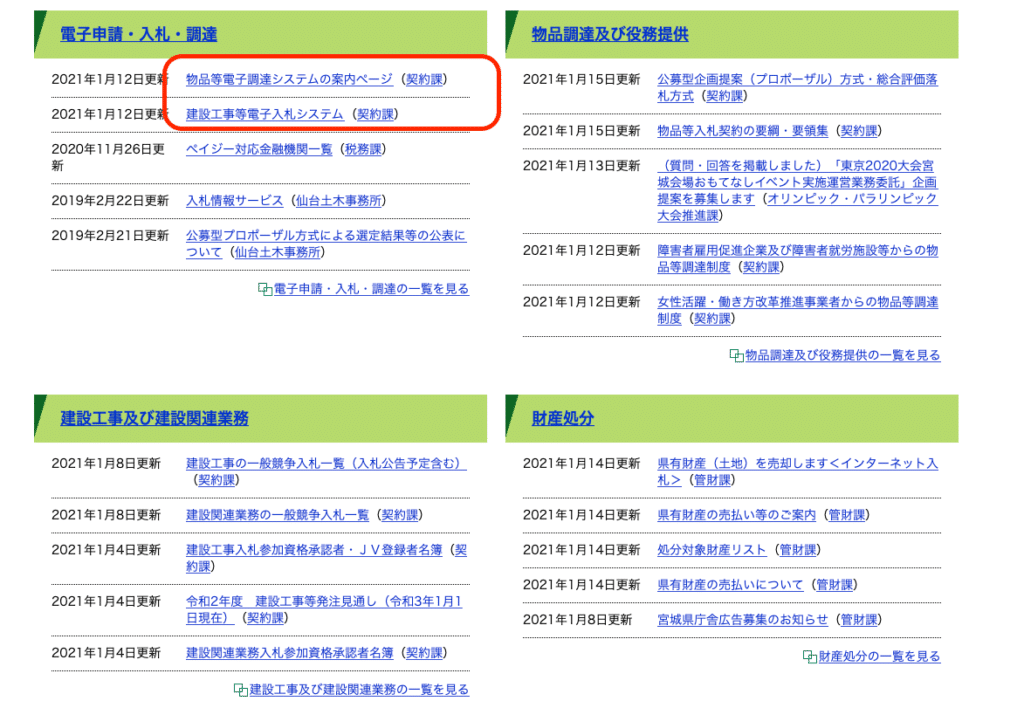Viewport: 1024px width, 701px height.
Task: Open the 電子申請・入札・調達 section heading
Action: (138, 35)
